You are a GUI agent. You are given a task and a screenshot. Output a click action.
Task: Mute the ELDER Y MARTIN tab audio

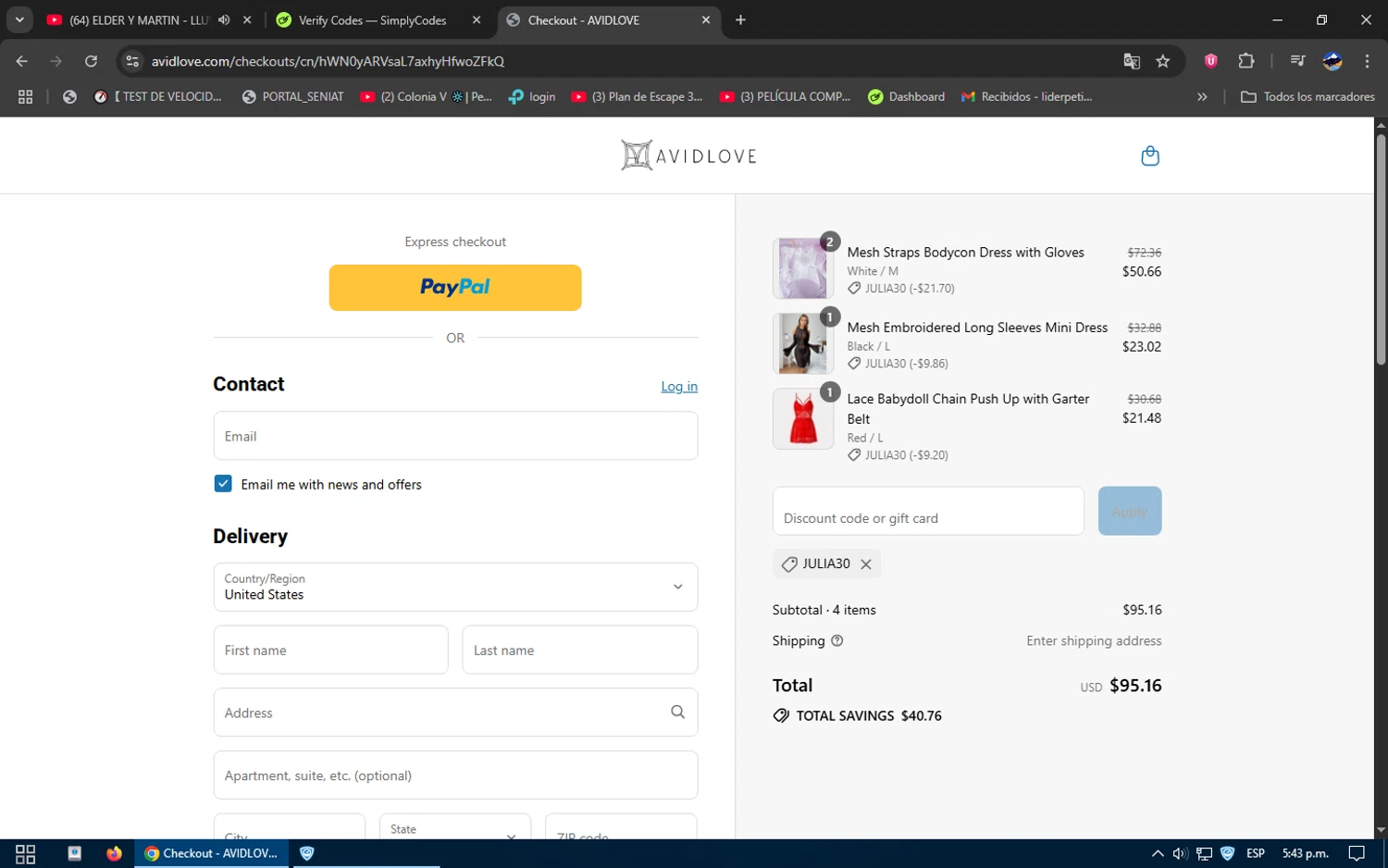pyautogui.click(x=224, y=19)
